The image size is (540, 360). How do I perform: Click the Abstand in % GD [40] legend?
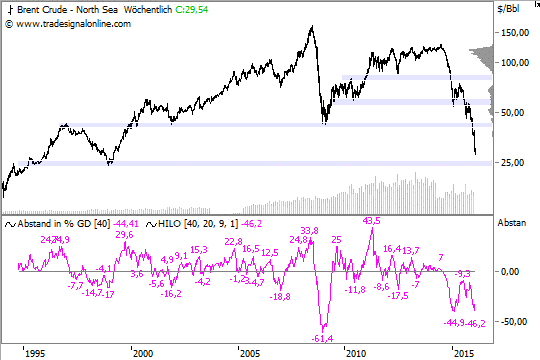tap(64, 224)
